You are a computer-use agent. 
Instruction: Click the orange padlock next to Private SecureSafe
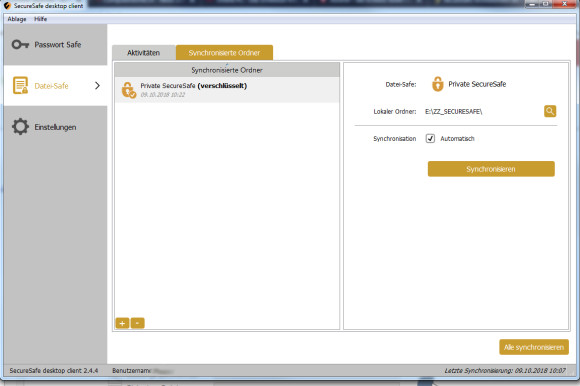(x=438, y=84)
